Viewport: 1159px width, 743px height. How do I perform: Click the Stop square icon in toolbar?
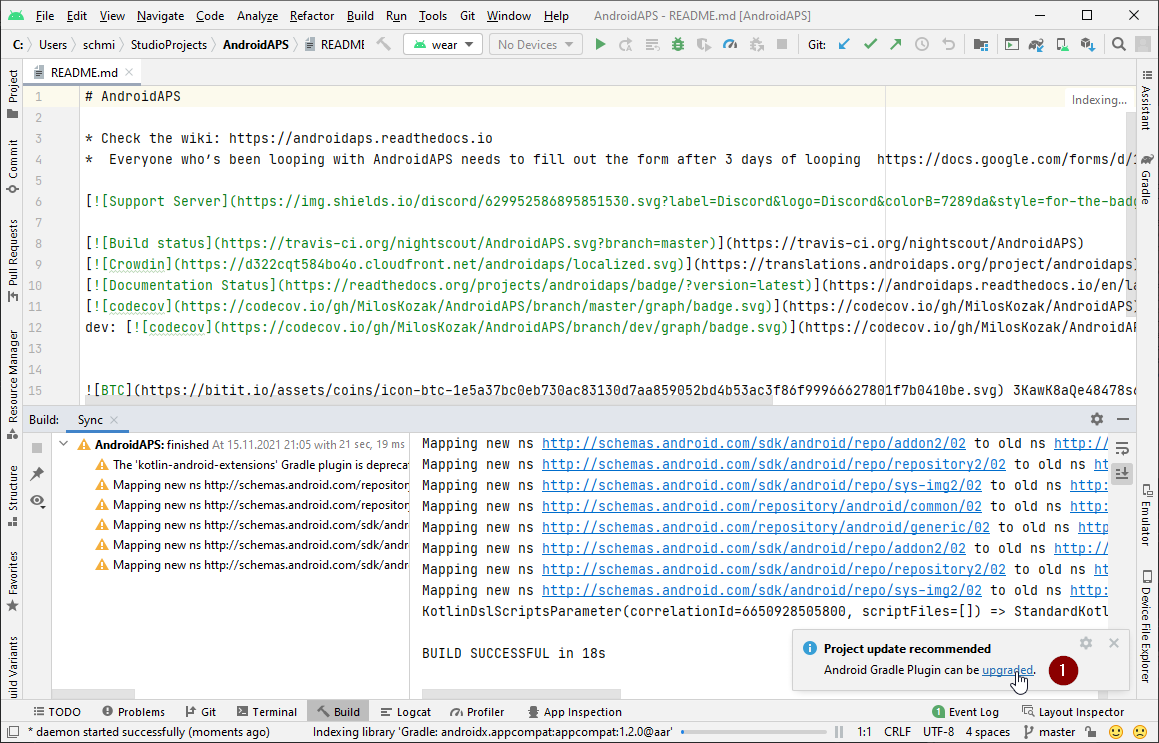pyautogui.click(x=781, y=44)
